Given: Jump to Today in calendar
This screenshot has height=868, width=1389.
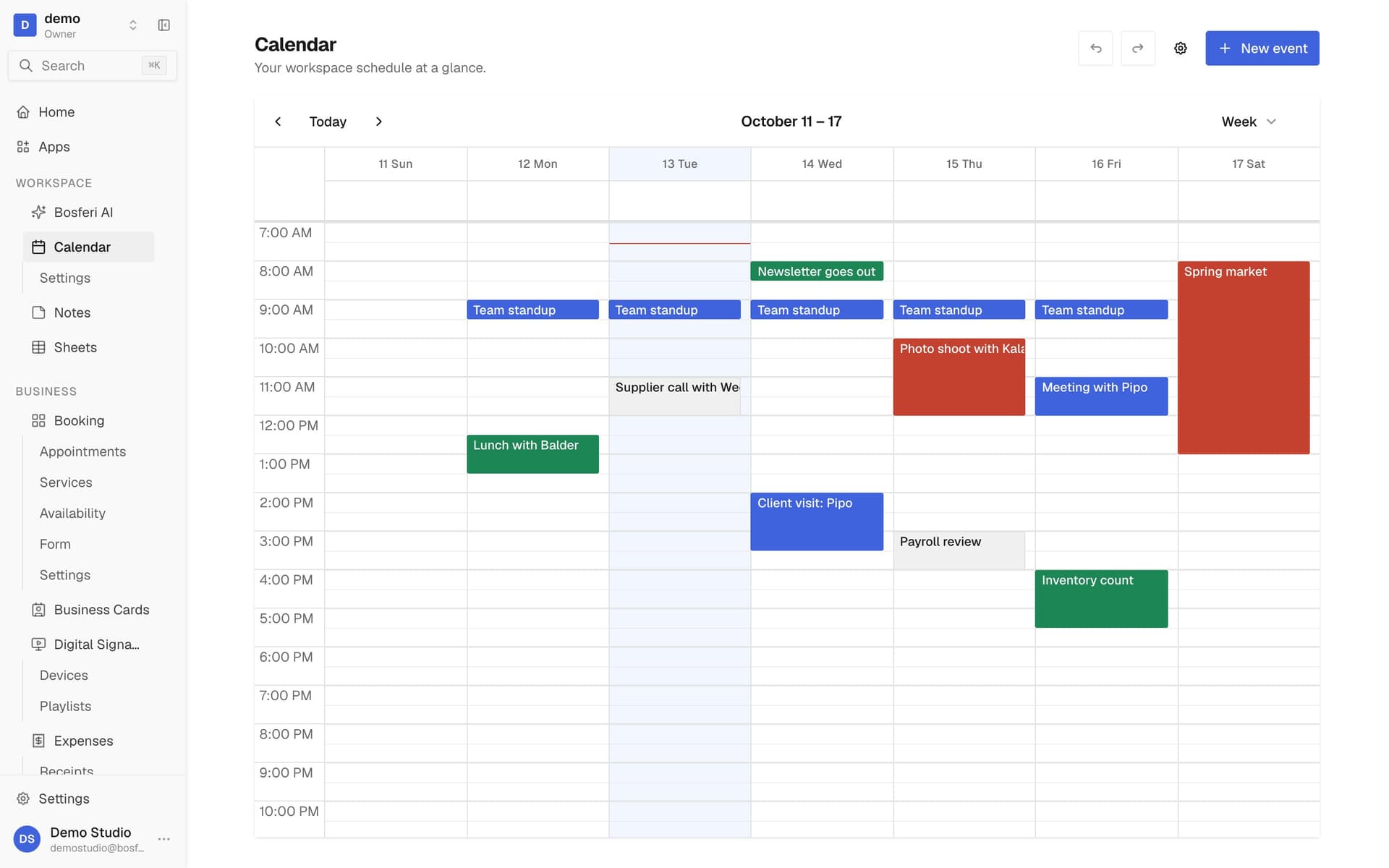Looking at the screenshot, I should coord(328,122).
